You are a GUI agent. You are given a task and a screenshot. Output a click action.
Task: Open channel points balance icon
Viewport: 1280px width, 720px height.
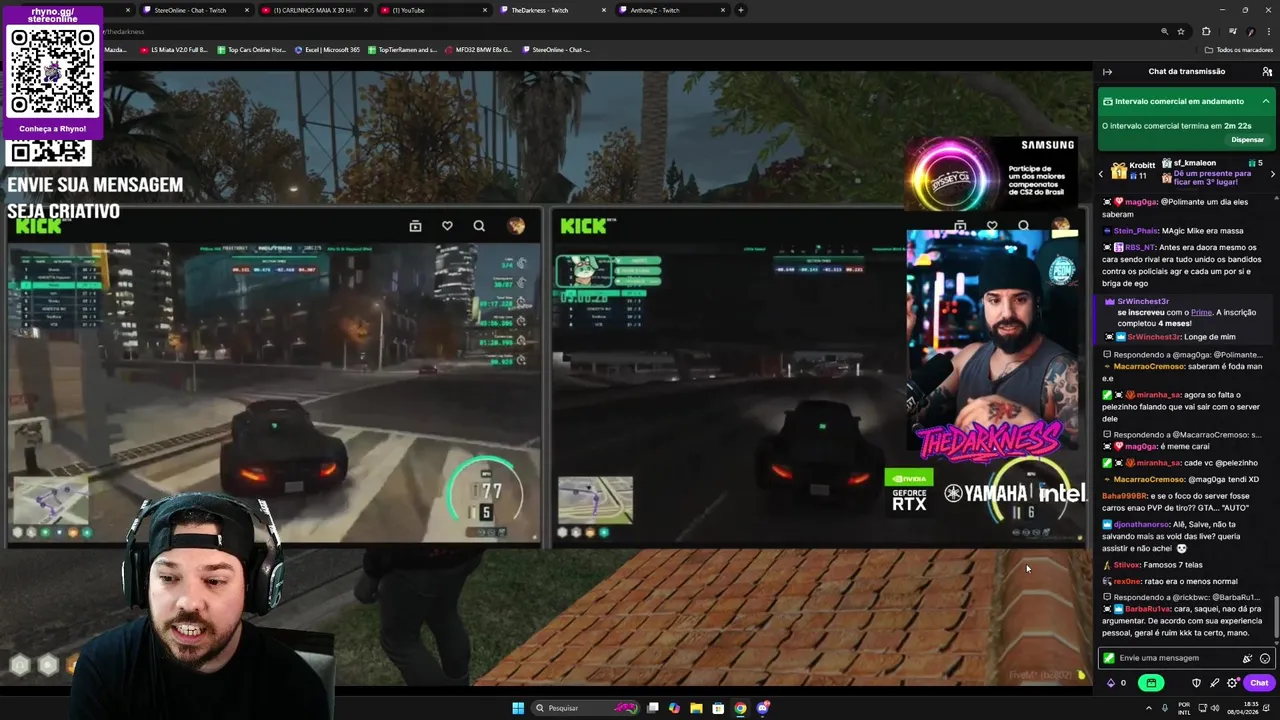(x=1111, y=683)
